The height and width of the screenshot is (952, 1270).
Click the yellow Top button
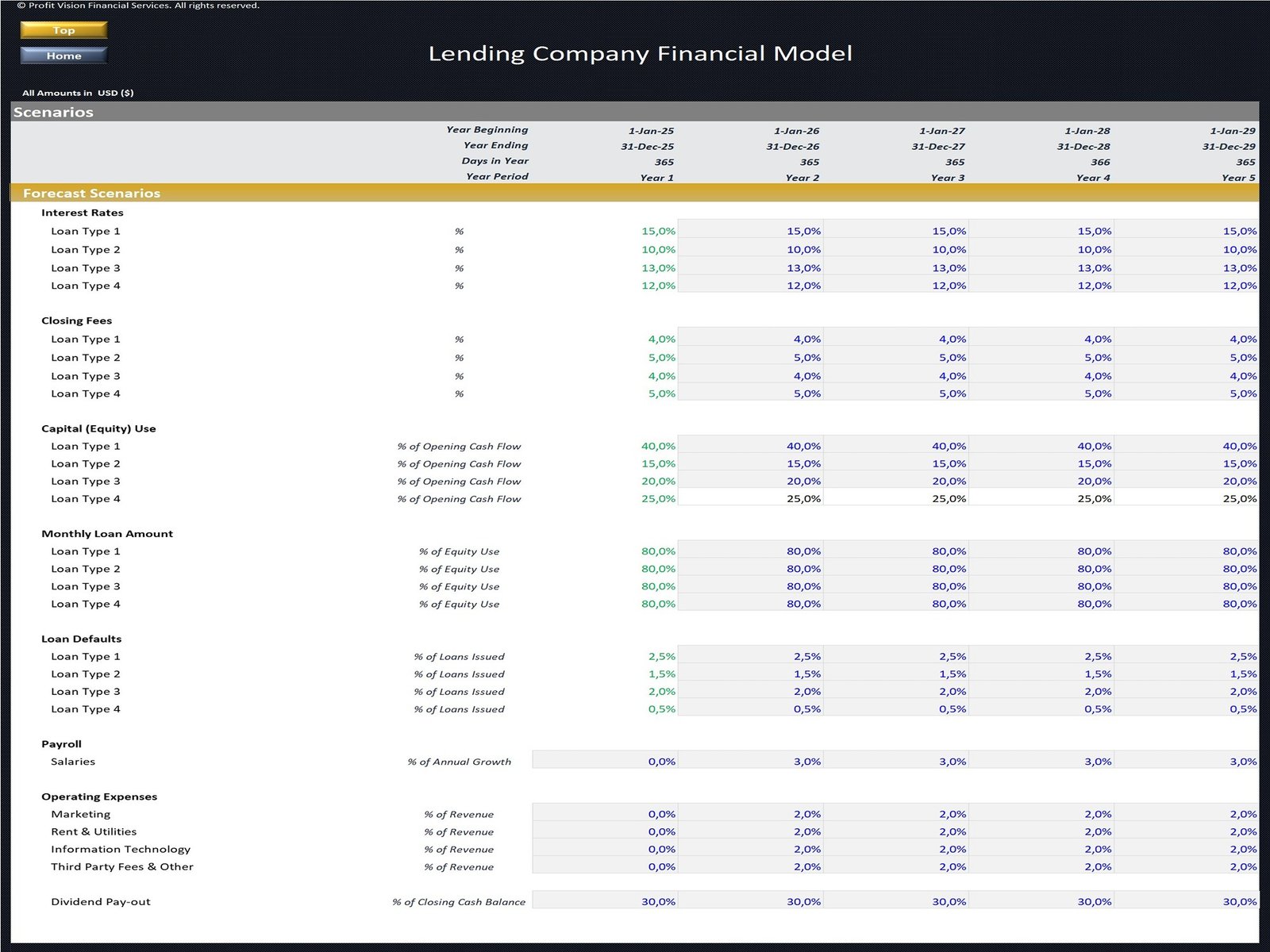(63, 30)
